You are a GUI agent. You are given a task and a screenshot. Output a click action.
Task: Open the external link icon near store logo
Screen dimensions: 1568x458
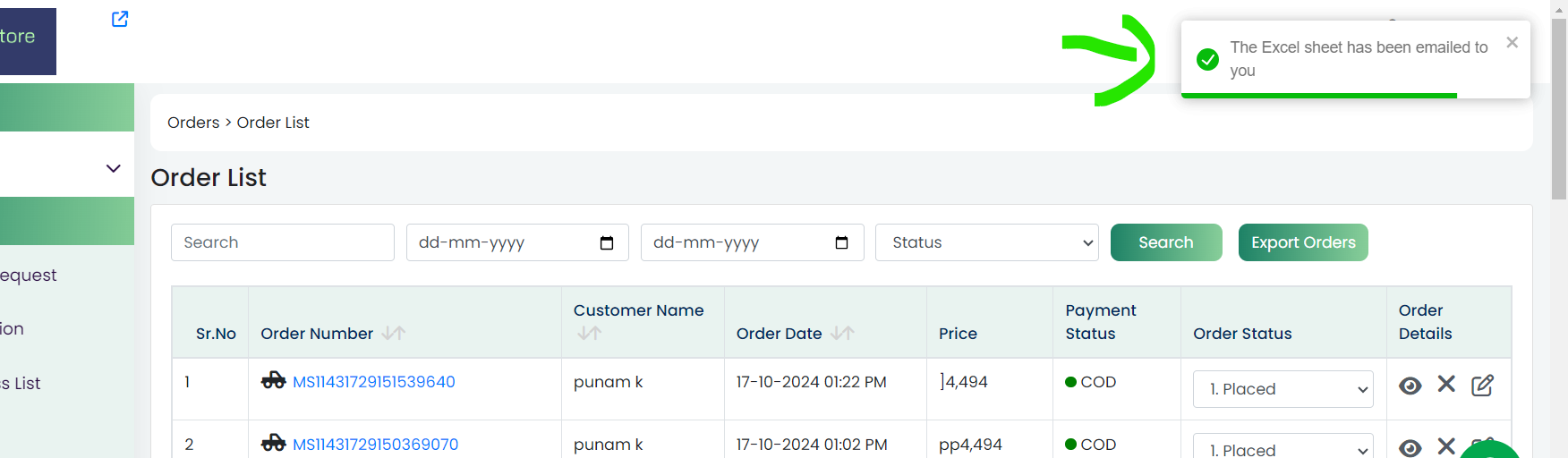click(120, 19)
